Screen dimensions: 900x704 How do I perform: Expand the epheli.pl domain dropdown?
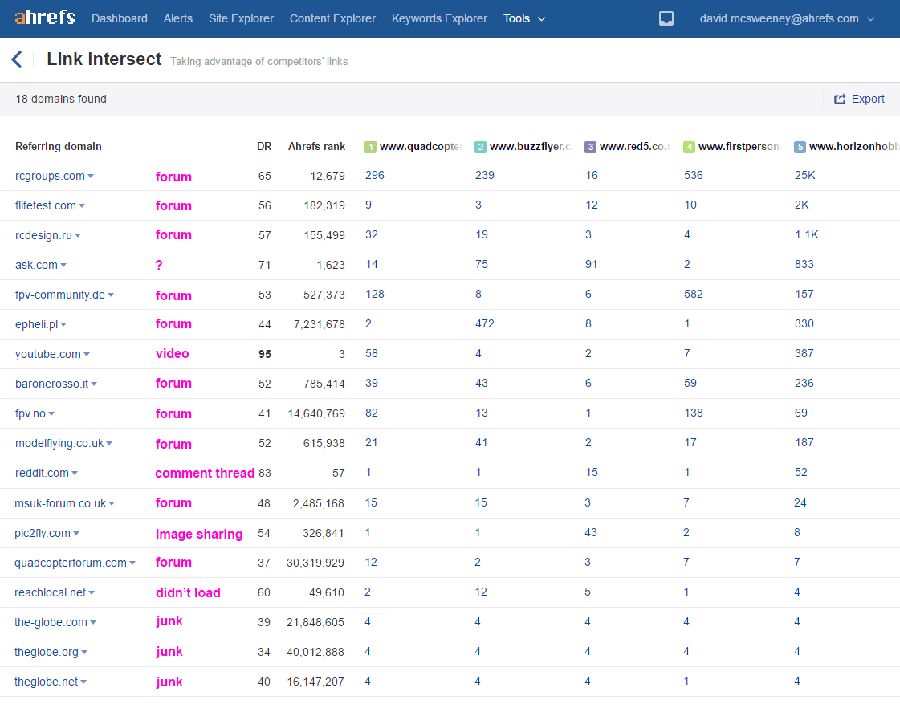tap(63, 325)
